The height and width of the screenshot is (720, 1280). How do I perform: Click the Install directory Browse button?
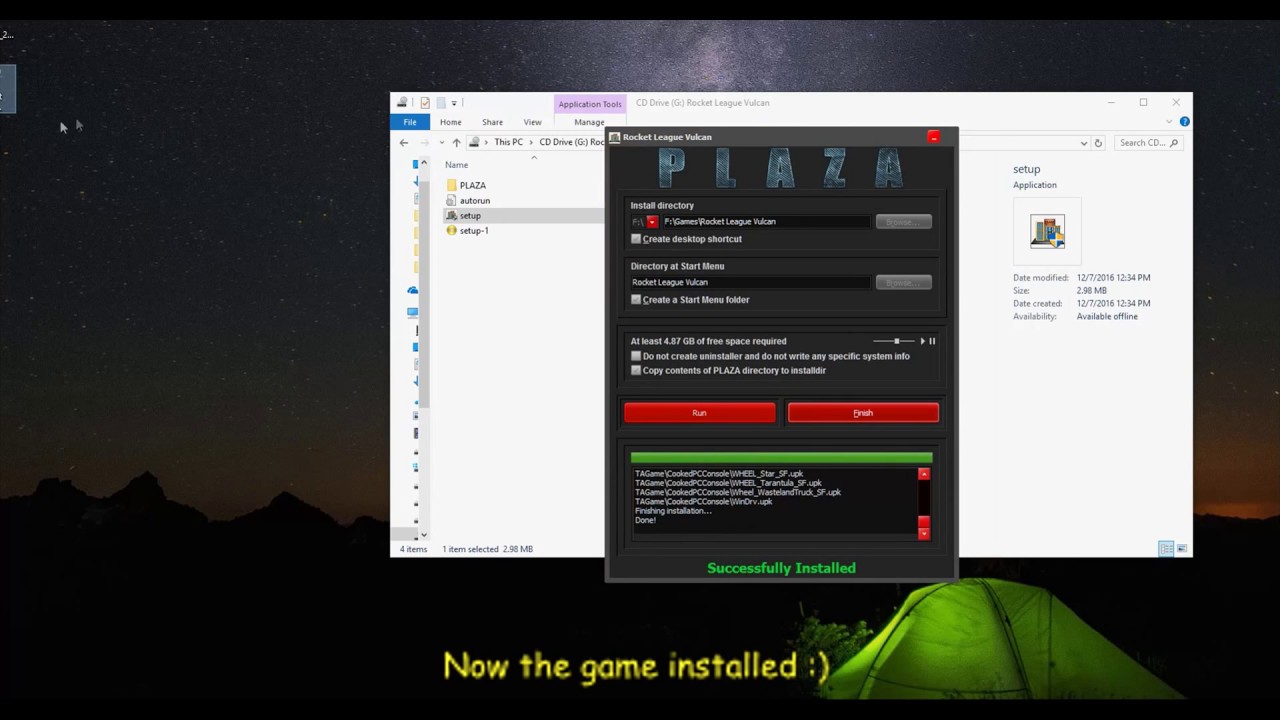(903, 222)
